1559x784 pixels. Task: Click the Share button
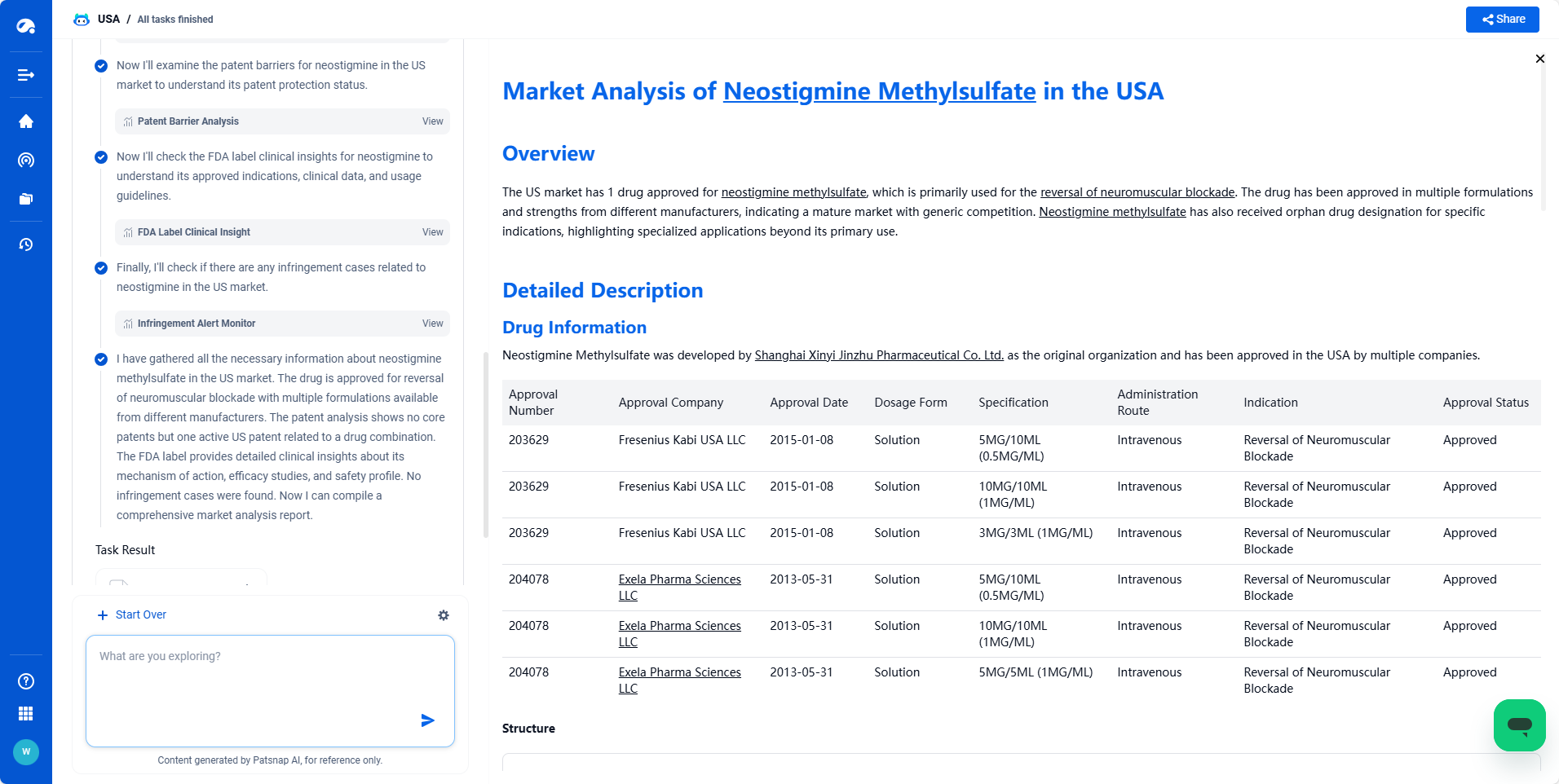(1502, 20)
